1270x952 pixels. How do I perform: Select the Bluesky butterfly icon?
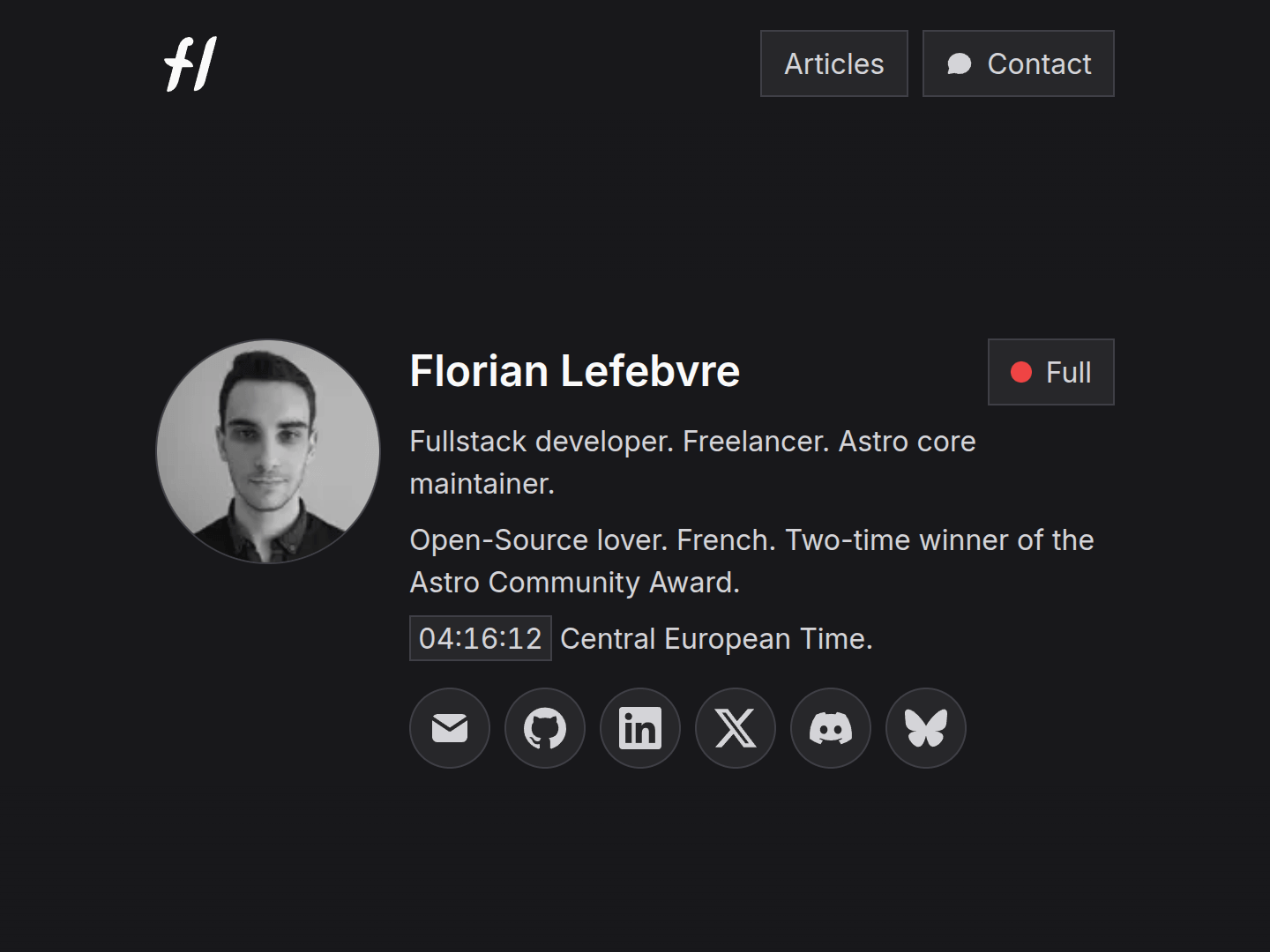pyautogui.click(x=925, y=728)
